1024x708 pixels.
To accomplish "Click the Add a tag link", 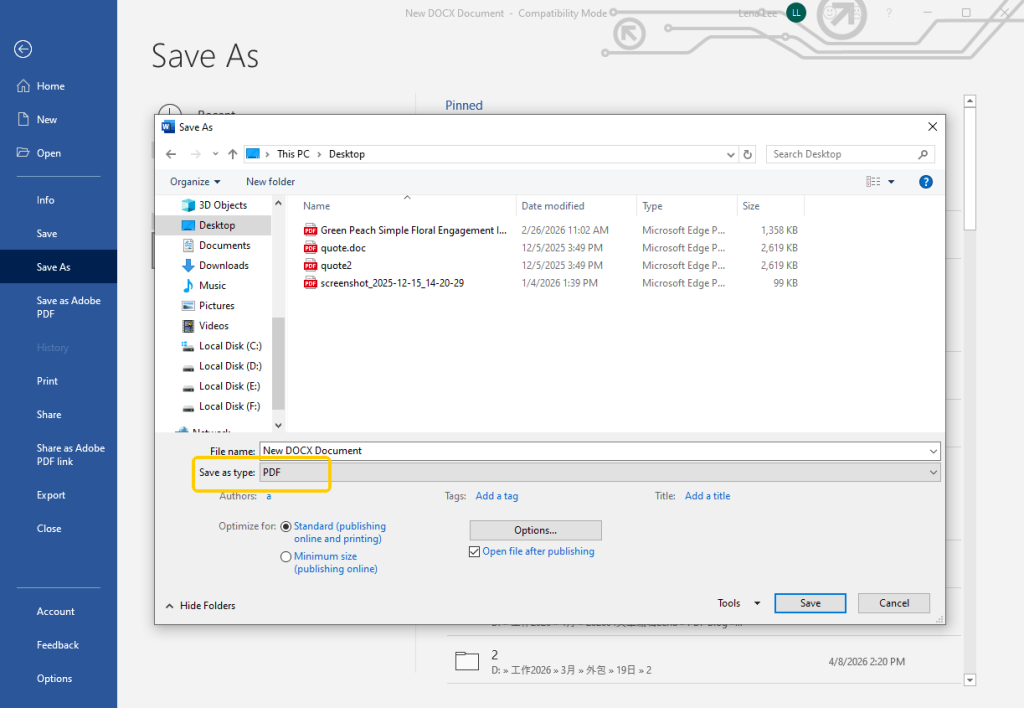I will (497, 496).
